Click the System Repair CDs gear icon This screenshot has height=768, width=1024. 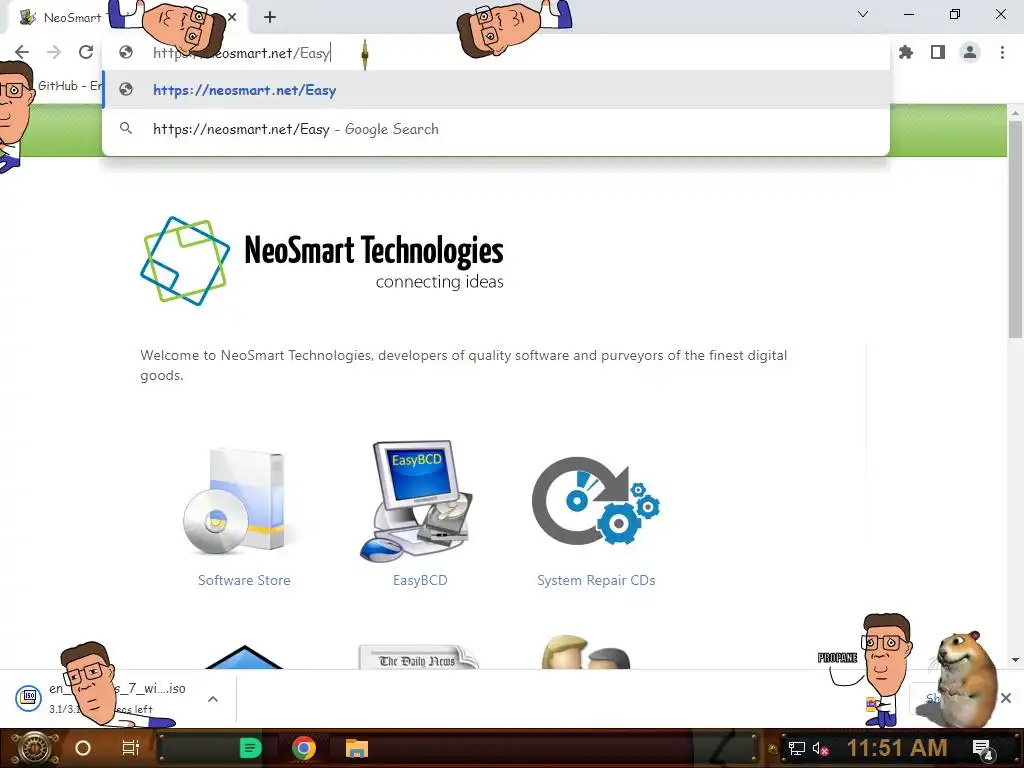click(596, 500)
